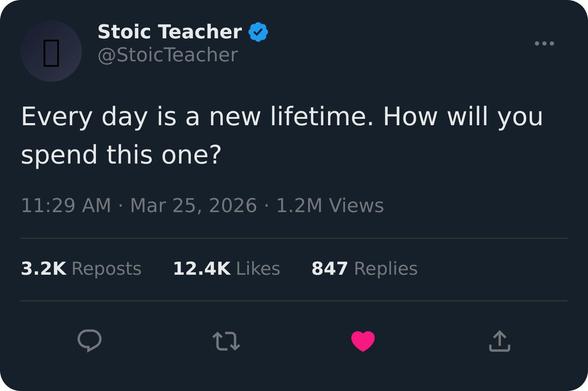Open the Stoic Teacher display name
The width and height of the screenshot is (588, 391).
click(x=170, y=31)
